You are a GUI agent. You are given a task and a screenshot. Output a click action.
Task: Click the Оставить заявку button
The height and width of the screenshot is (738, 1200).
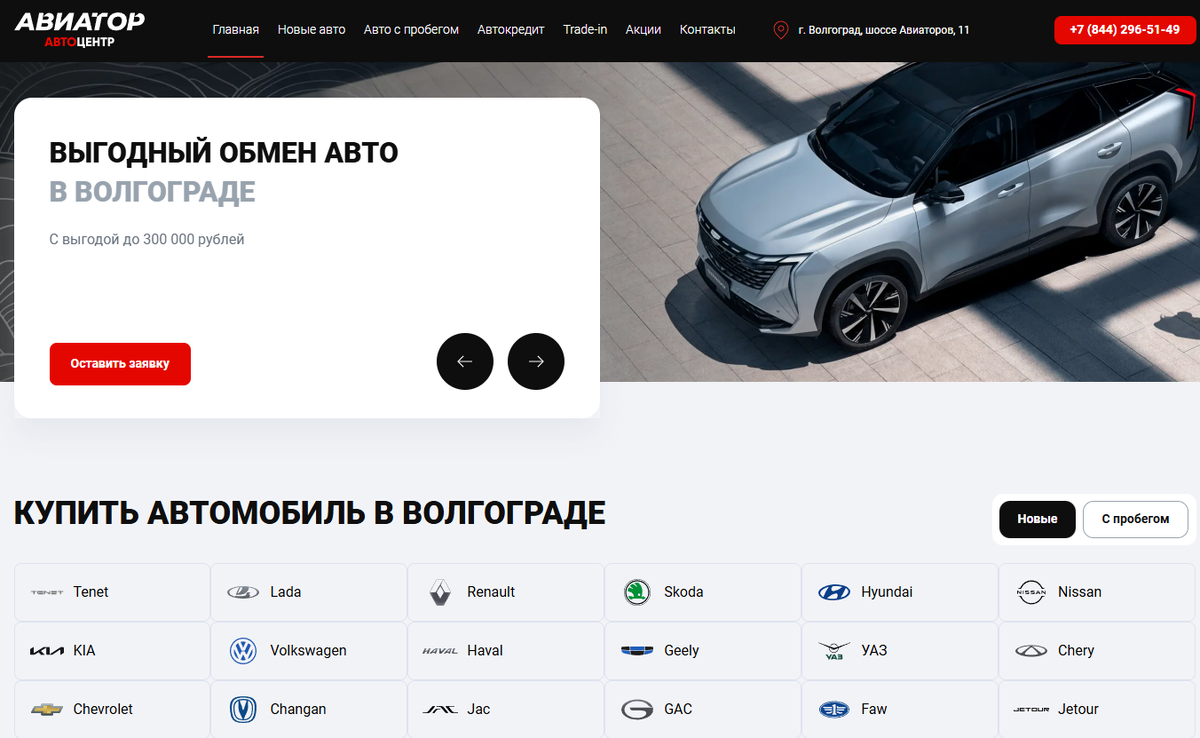tap(120, 364)
